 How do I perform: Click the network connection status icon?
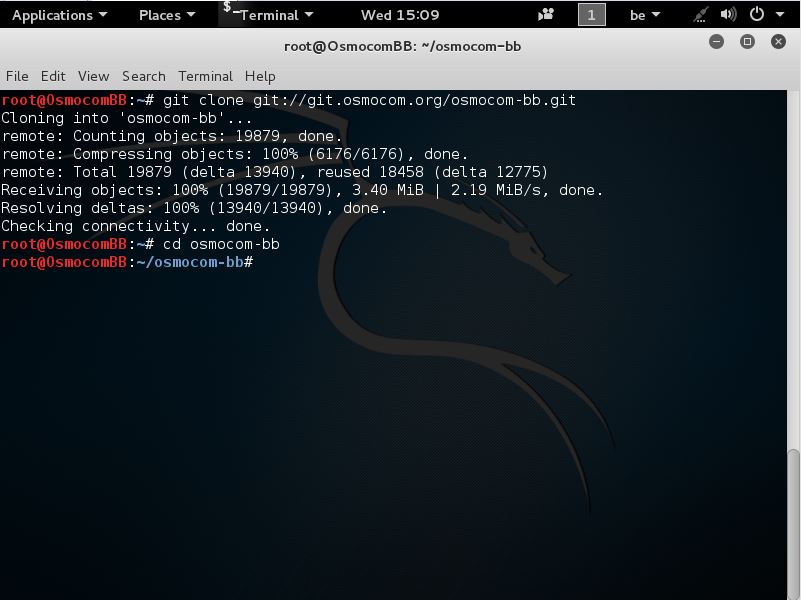click(700, 15)
